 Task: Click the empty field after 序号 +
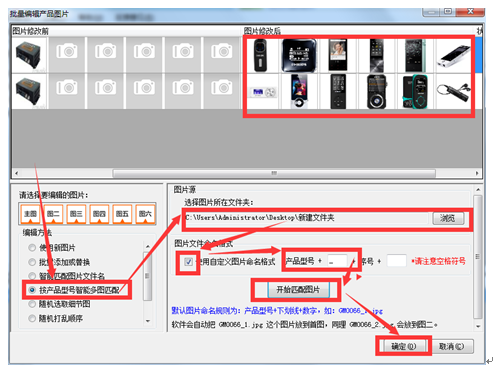pos(397,261)
